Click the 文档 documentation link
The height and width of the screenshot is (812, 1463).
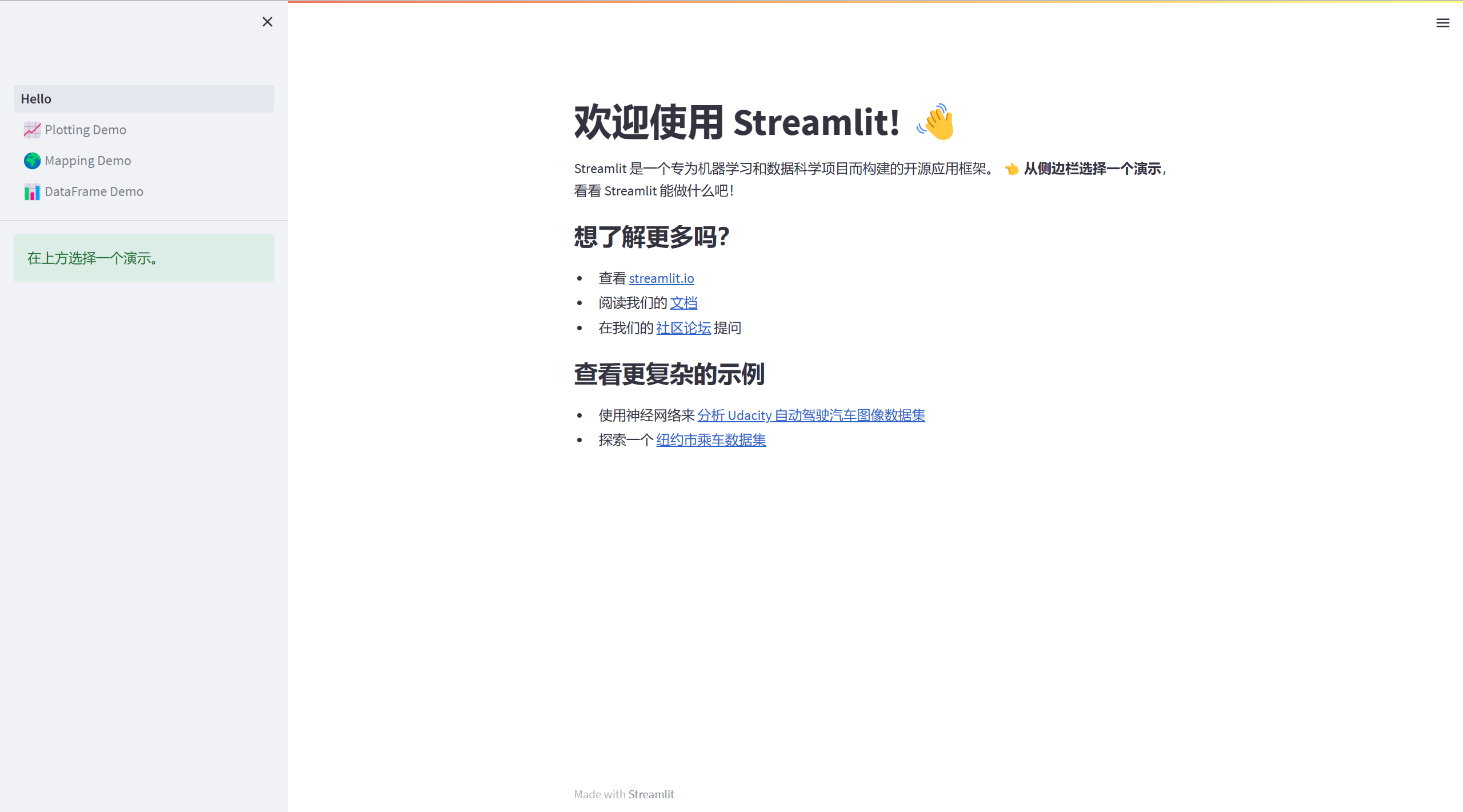click(x=683, y=303)
